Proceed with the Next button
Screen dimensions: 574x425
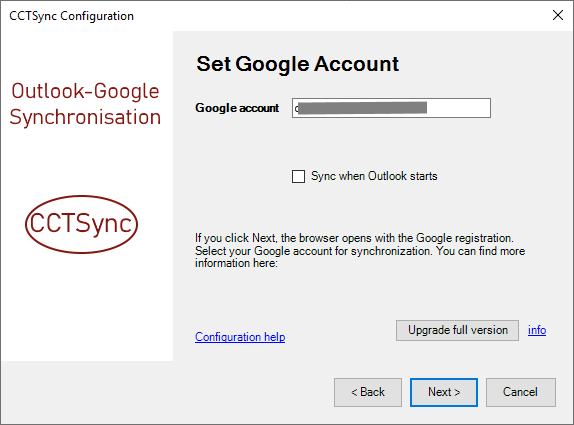[x=444, y=392]
